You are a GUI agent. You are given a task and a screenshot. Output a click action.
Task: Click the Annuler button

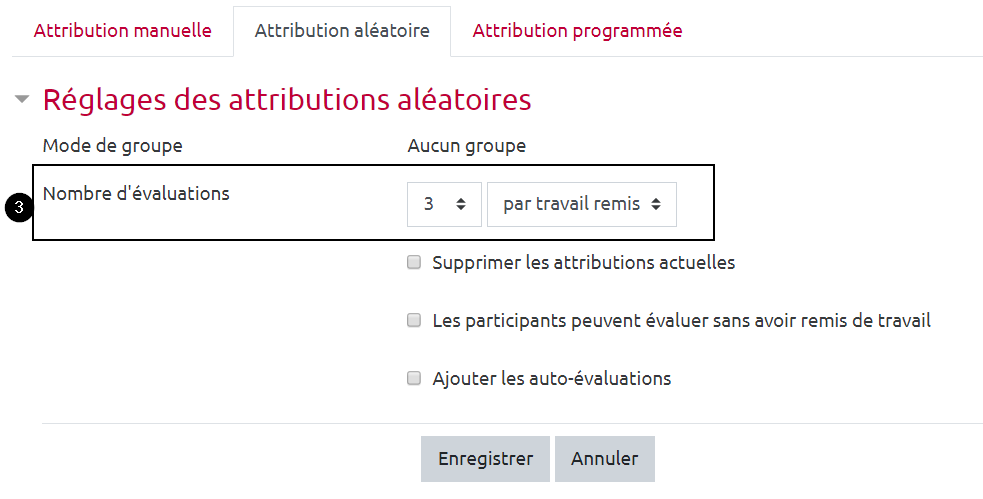point(604,459)
